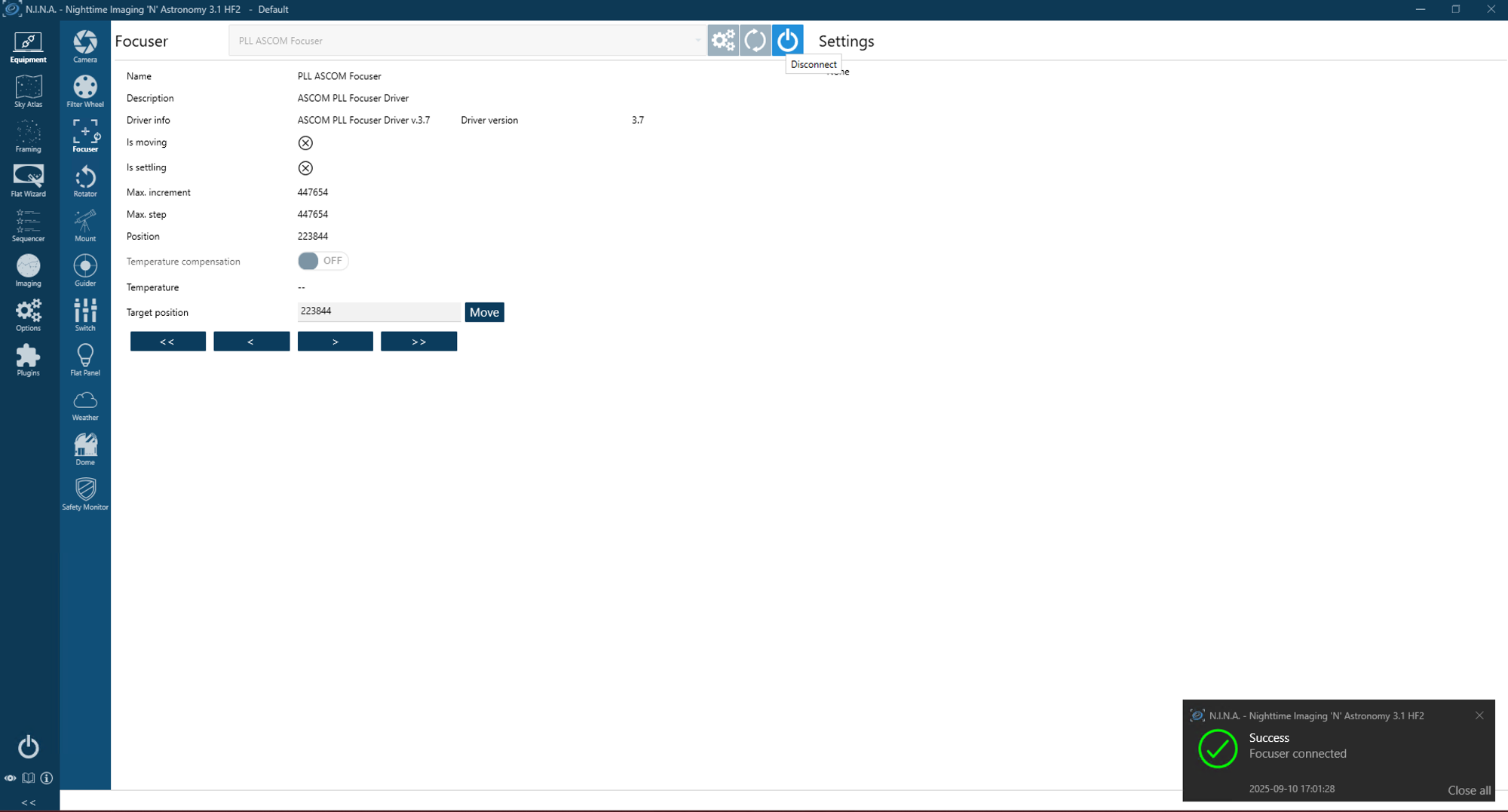Open the Dome equipment tab

pos(85,449)
